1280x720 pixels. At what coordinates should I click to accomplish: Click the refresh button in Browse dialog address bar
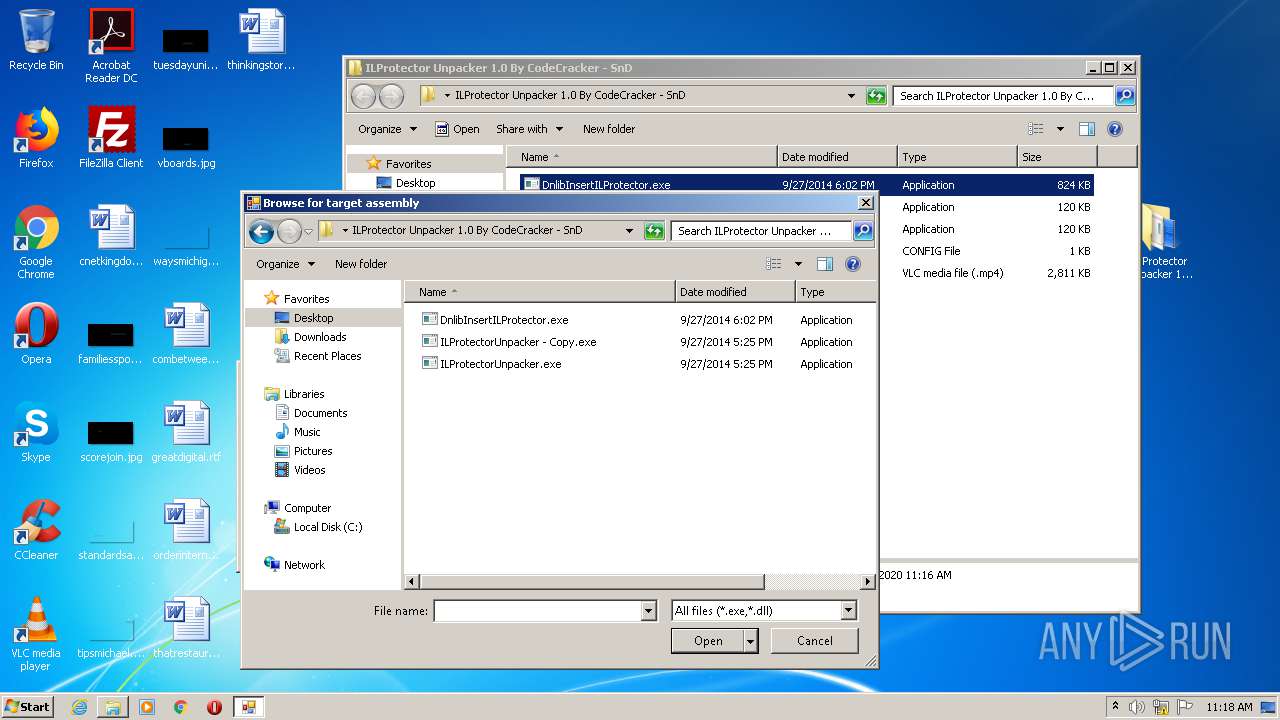pos(654,231)
